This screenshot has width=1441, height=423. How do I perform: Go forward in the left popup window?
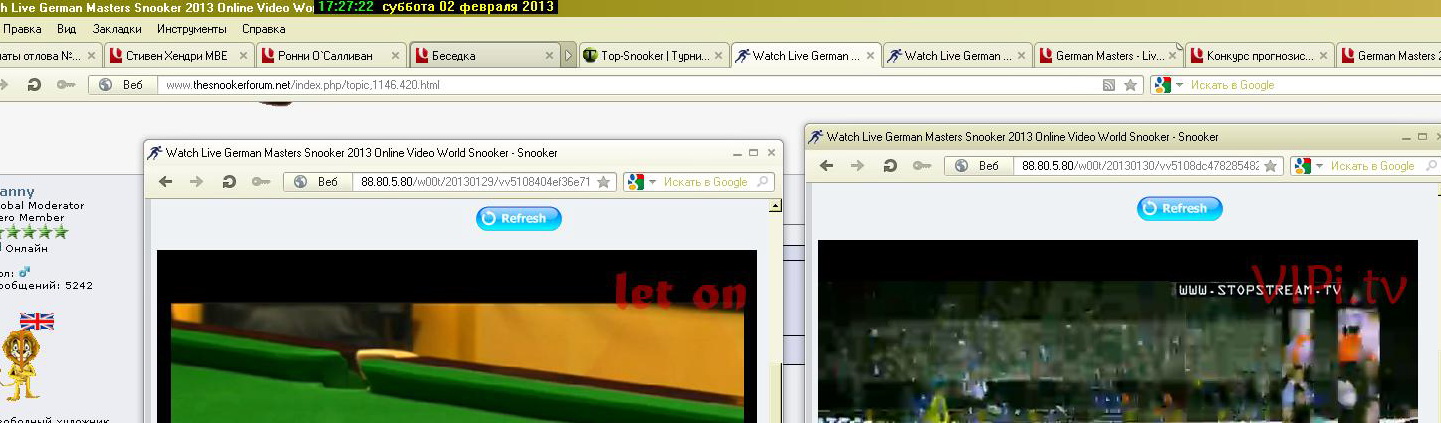tap(197, 182)
